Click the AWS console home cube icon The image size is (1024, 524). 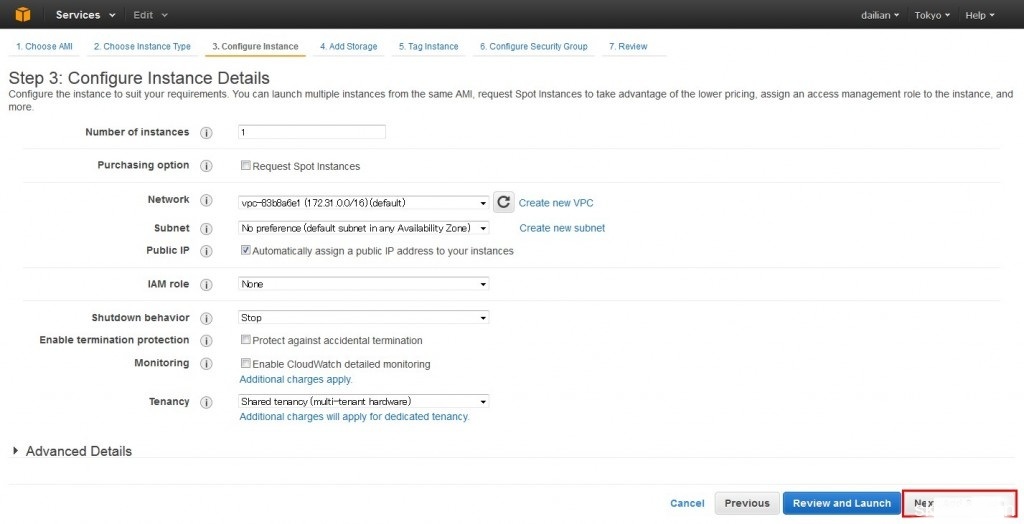click(22, 14)
